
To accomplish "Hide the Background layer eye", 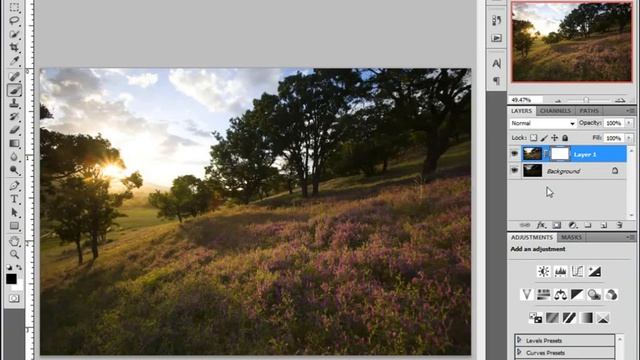I will [514, 171].
